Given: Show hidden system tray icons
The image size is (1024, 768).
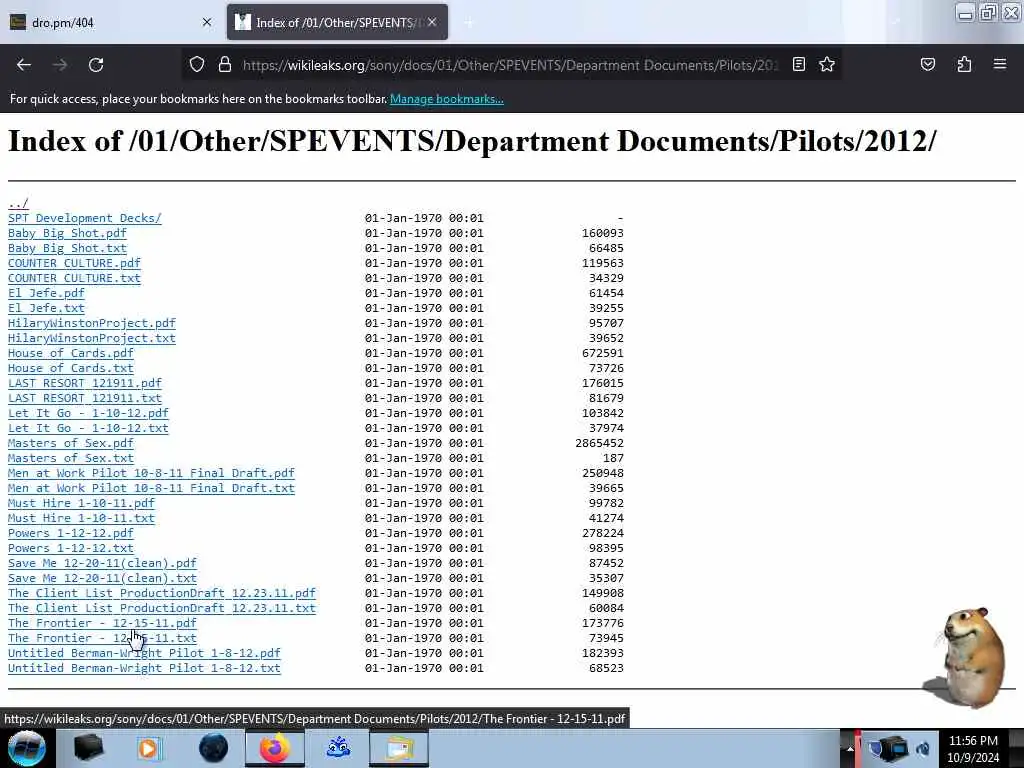Looking at the screenshot, I should point(850,749).
